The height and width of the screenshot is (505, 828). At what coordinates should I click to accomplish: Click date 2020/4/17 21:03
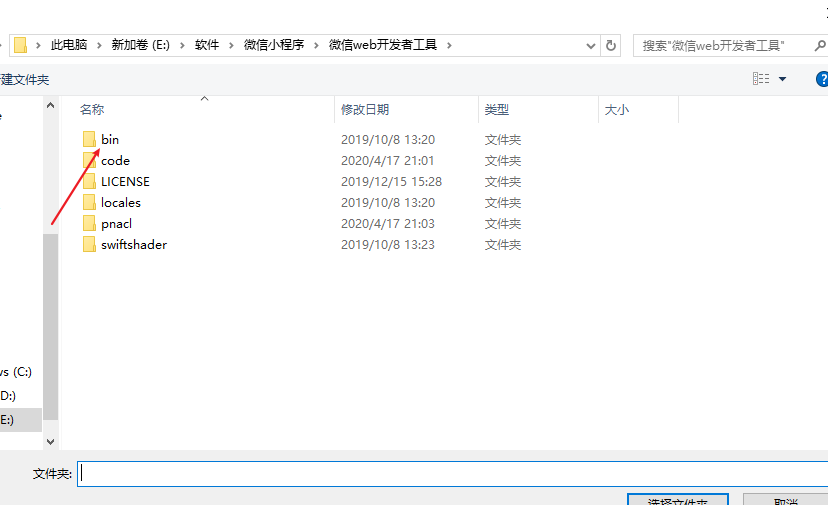[388, 223]
